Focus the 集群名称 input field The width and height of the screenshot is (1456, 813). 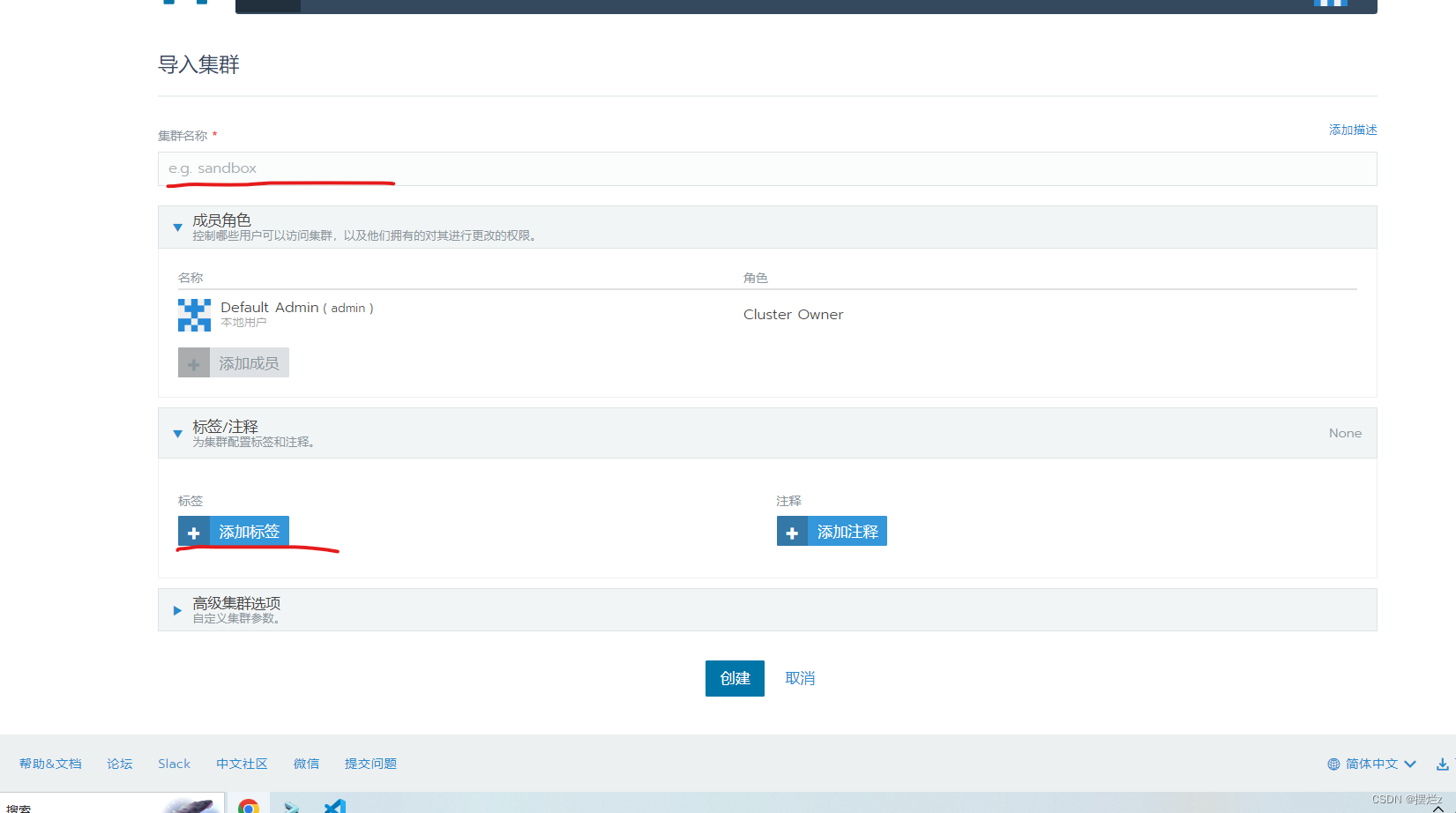767,168
